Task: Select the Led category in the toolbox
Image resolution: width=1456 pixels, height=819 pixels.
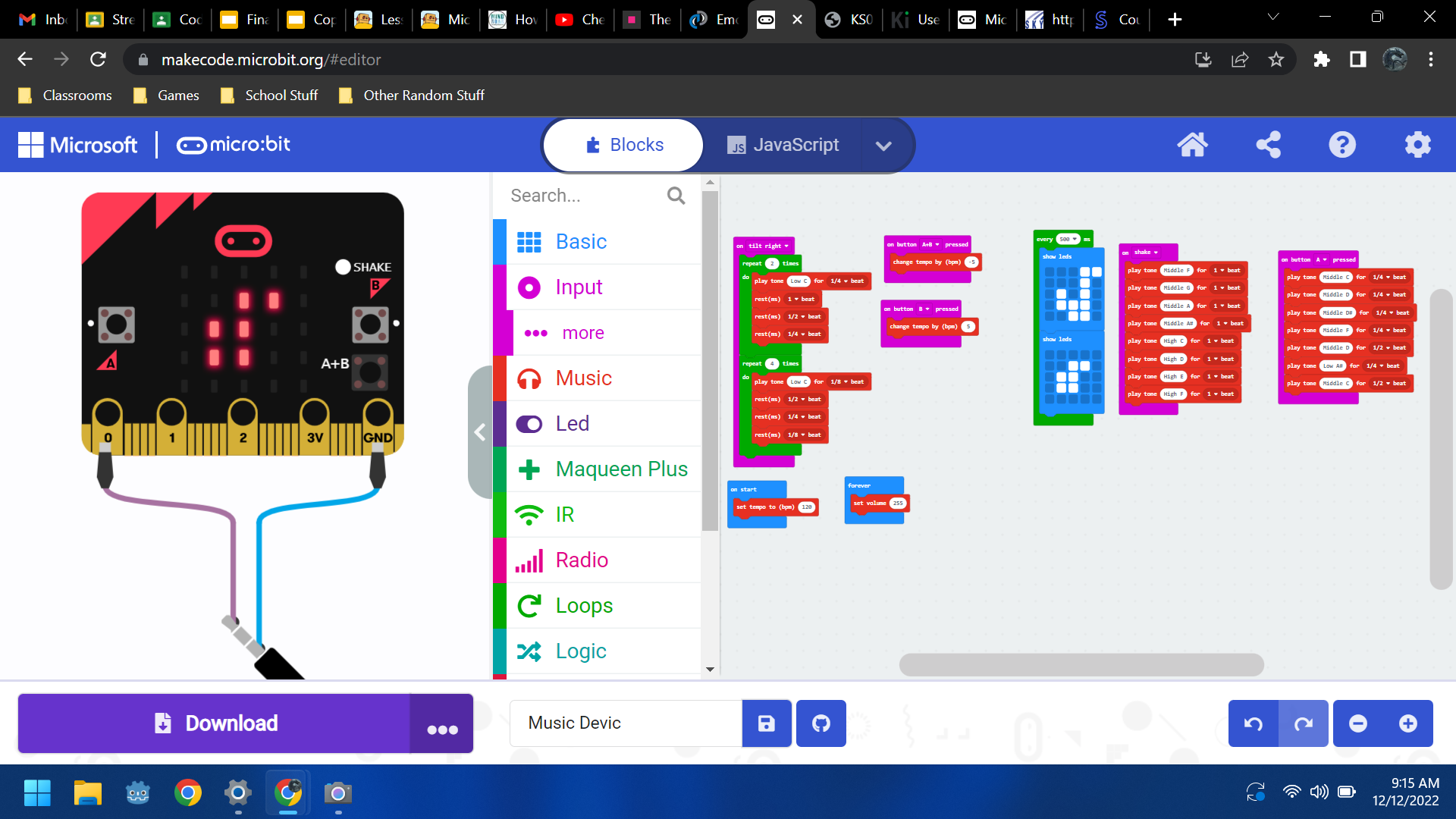Action: coord(572,423)
